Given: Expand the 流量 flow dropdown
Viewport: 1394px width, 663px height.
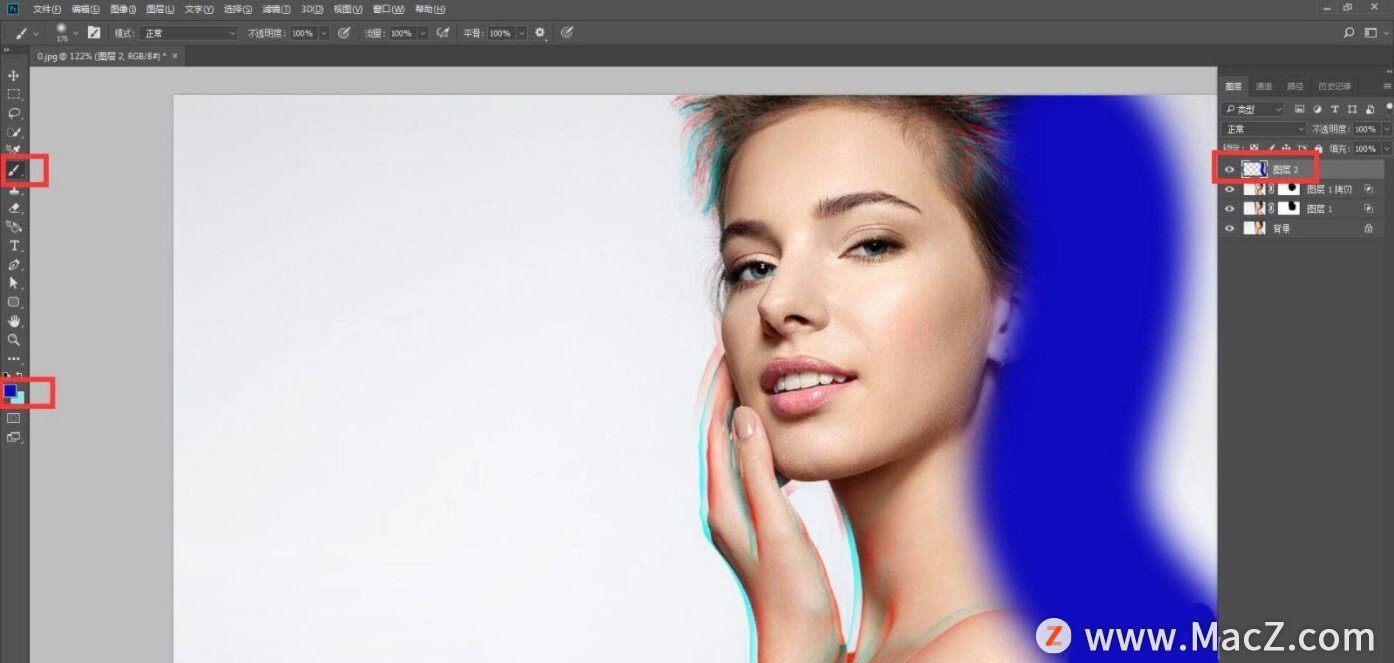Looking at the screenshot, I should pyautogui.click(x=422, y=33).
